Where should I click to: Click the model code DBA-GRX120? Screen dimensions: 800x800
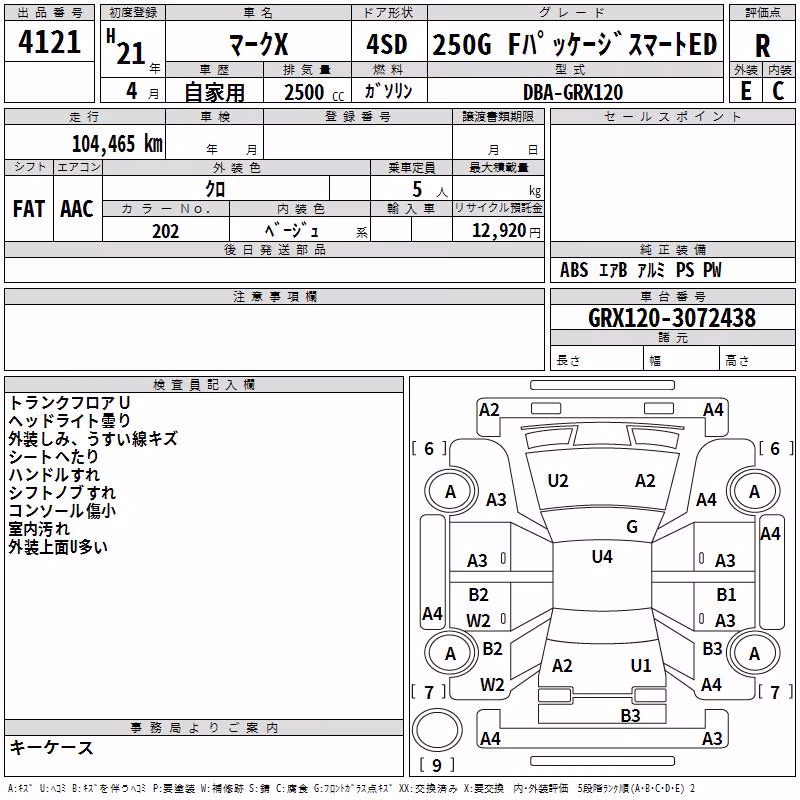click(x=573, y=92)
